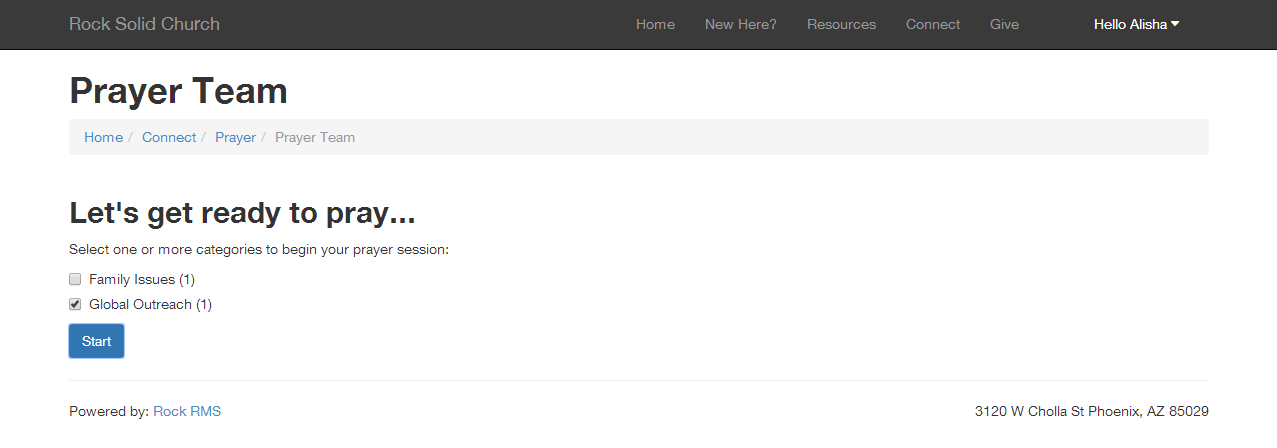Click the 3120 W Cholla St address text
The height and width of the screenshot is (448, 1277).
(x=1092, y=411)
